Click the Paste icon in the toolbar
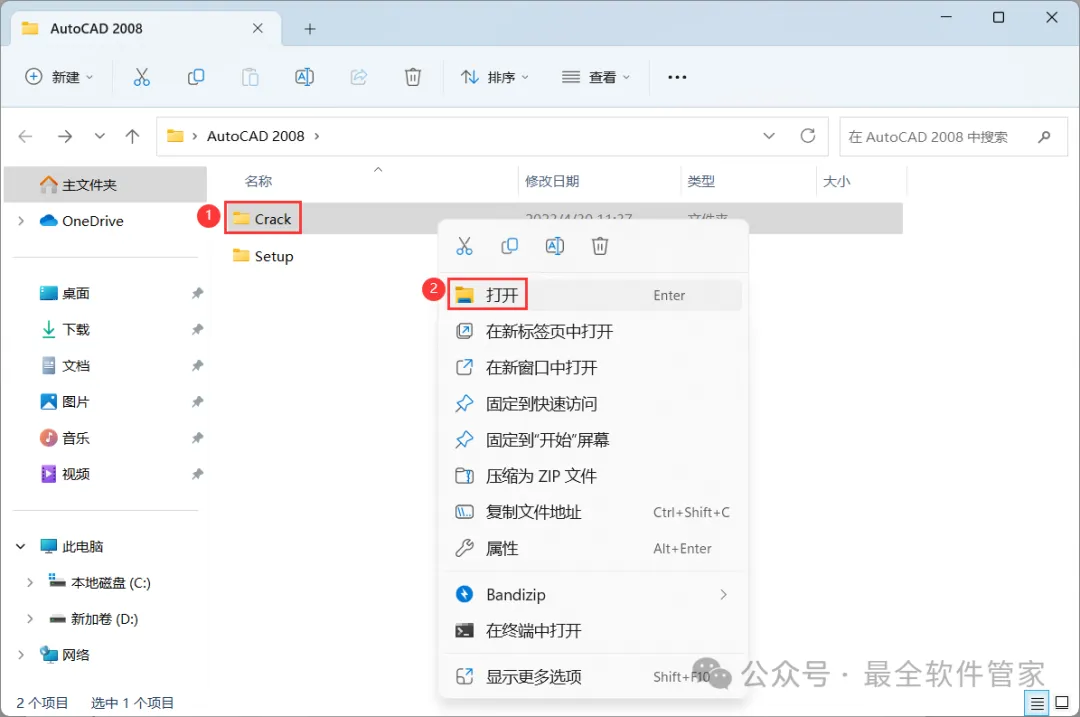The image size is (1080, 717). pyautogui.click(x=250, y=77)
